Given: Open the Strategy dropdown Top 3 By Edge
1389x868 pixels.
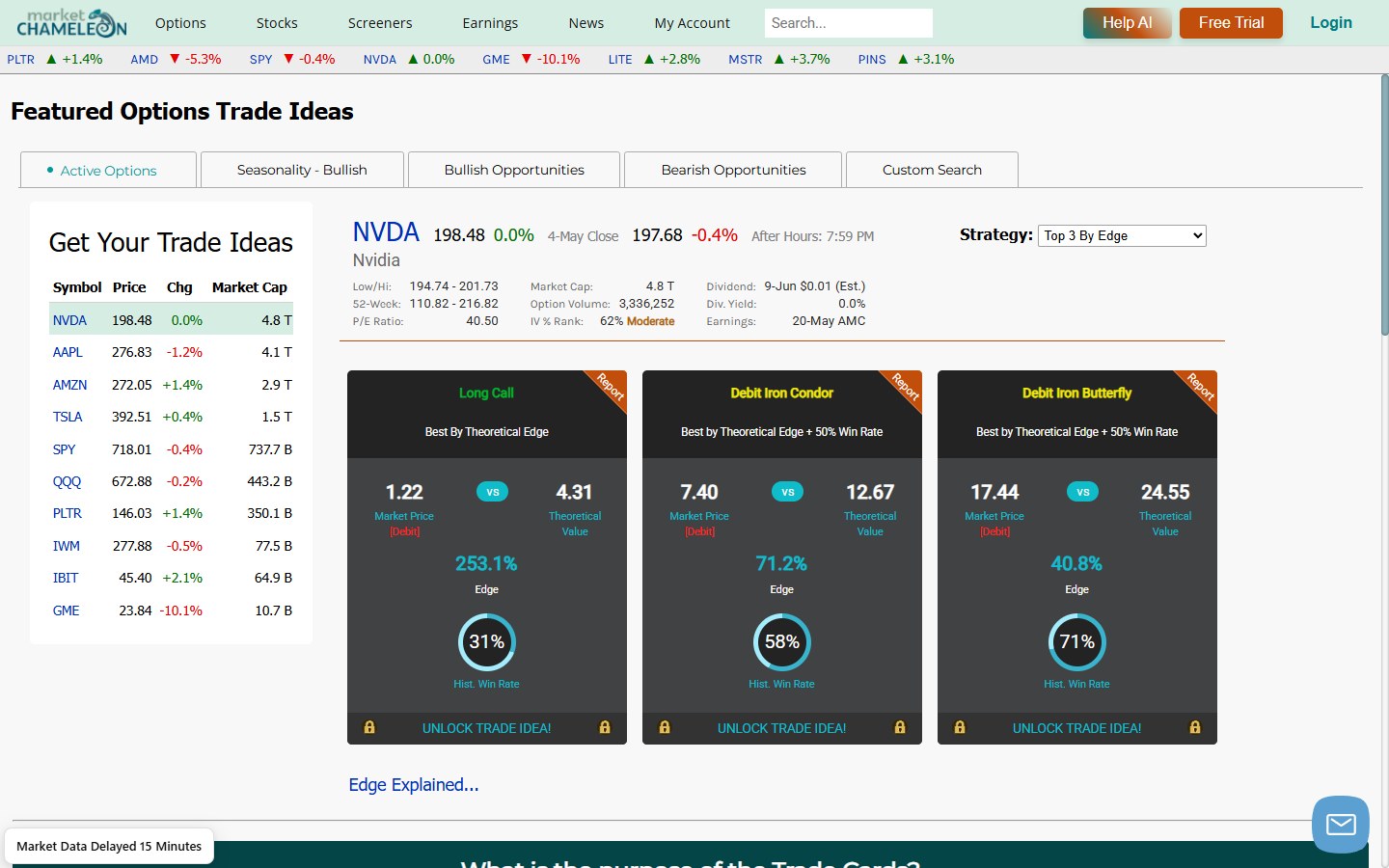Looking at the screenshot, I should tap(1122, 235).
